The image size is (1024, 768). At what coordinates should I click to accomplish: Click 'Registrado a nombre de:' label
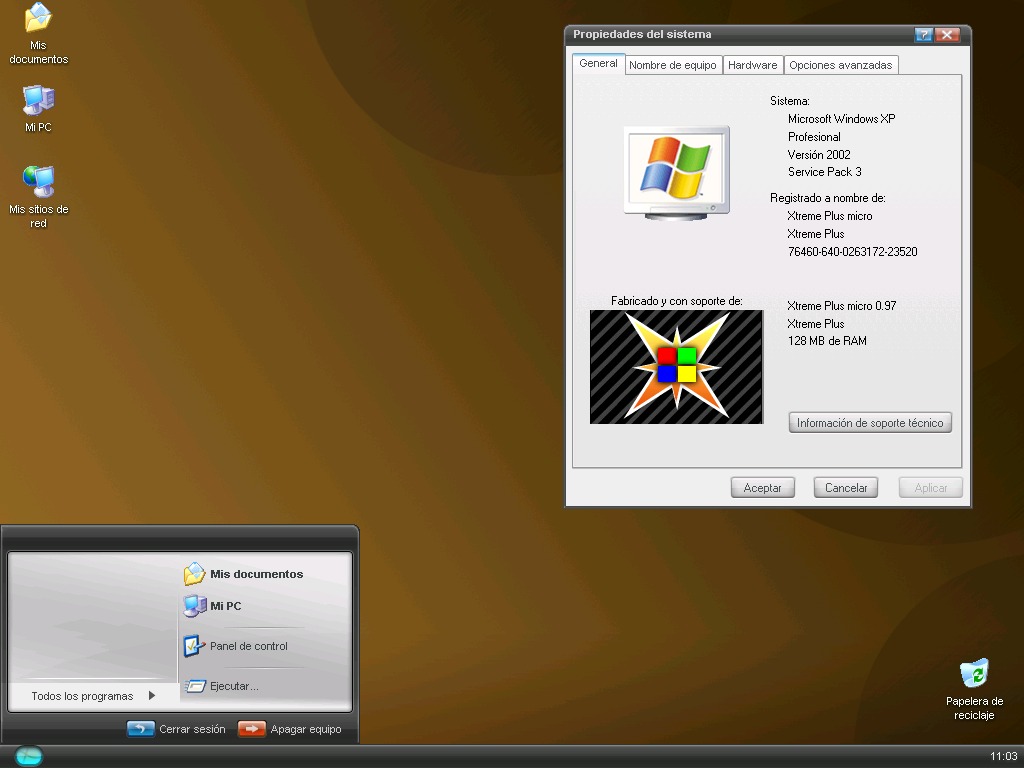pyautogui.click(x=827, y=198)
